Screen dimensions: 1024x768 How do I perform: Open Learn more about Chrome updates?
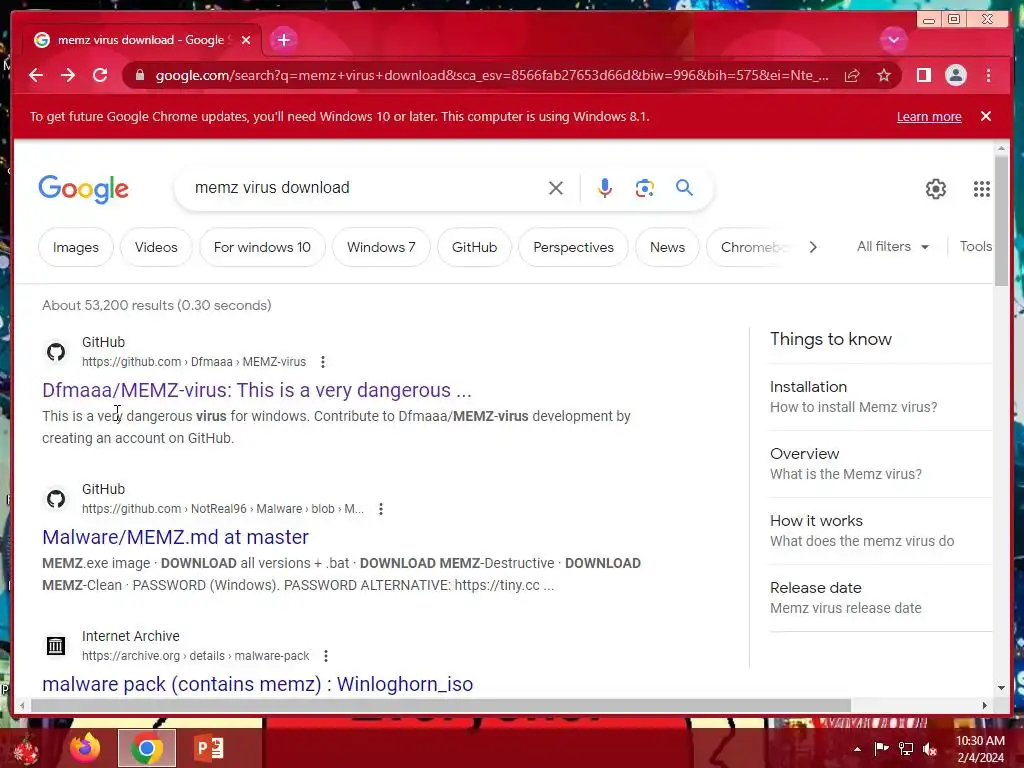coord(929,117)
